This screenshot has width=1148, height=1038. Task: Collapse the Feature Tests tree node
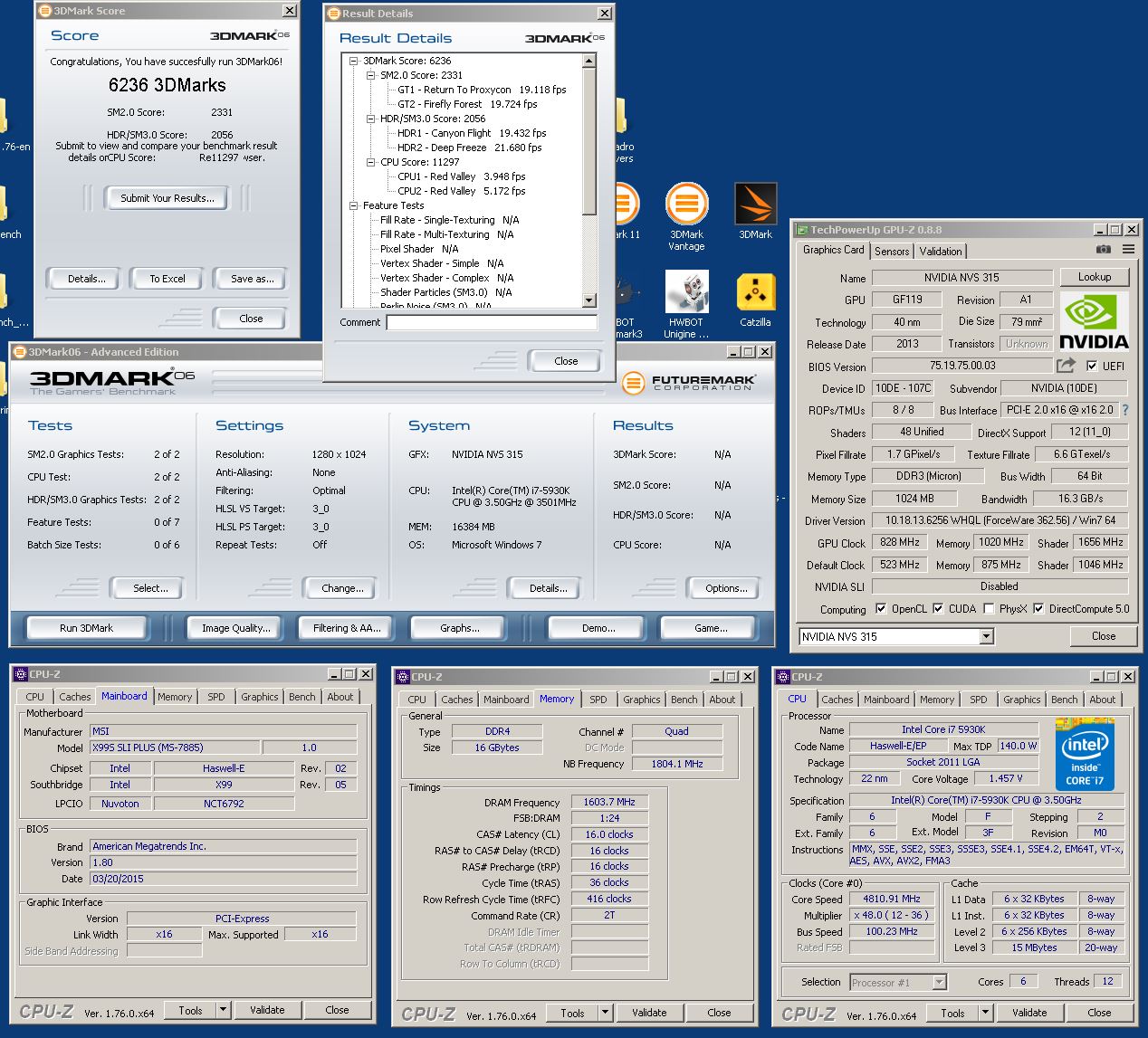tap(354, 205)
